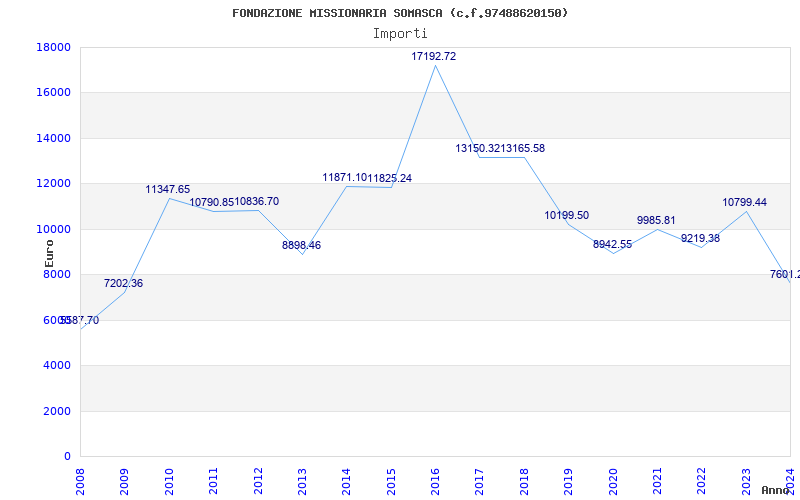Click the 2017 year label
This screenshot has width=800, height=500.
click(x=480, y=481)
